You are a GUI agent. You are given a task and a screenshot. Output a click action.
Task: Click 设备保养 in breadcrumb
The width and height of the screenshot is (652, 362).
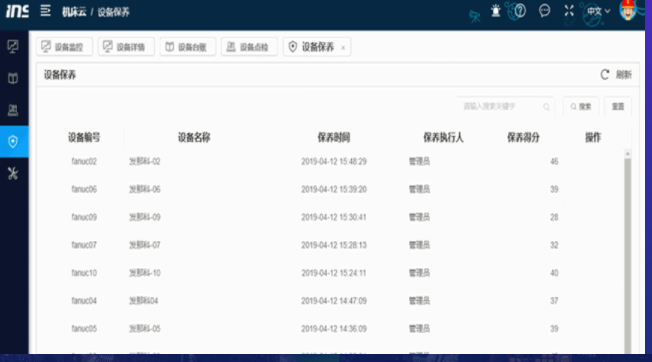[114, 12]
